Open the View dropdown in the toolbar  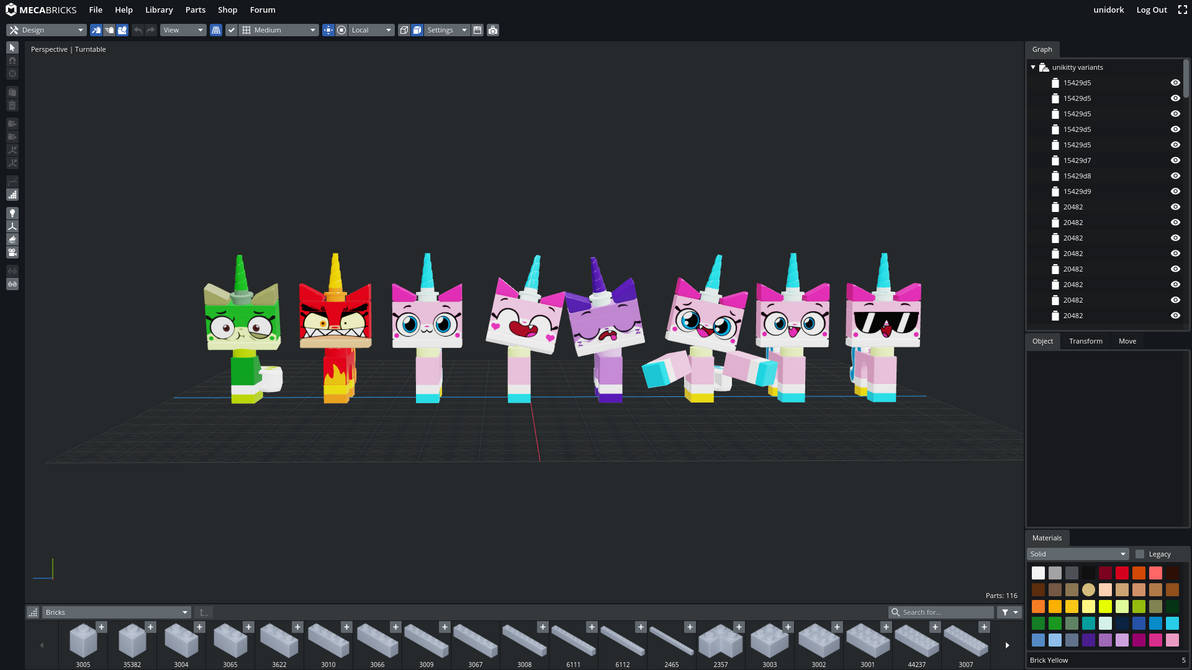182,30
